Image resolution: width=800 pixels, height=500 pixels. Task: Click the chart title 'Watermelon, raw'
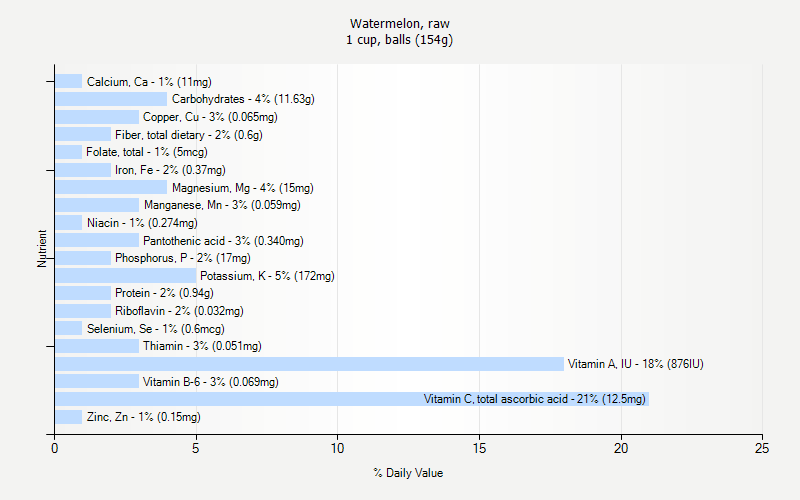point(399,24)
